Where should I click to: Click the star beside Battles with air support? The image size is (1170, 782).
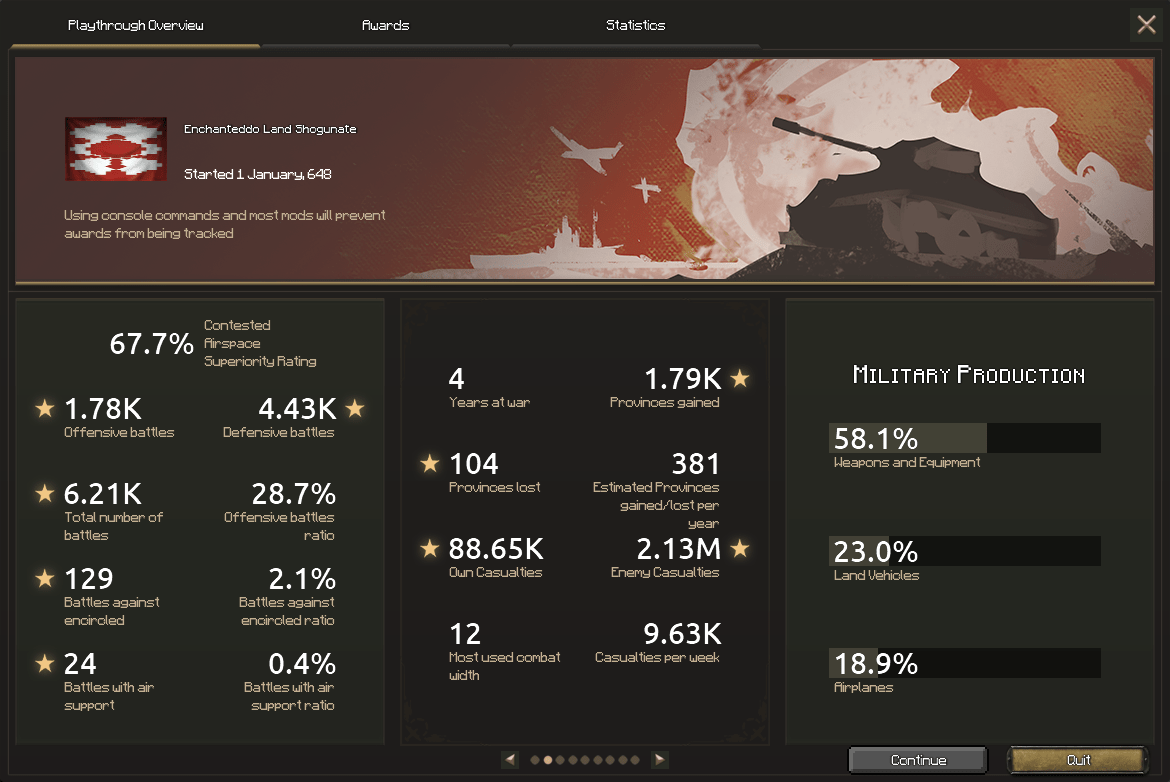coord(45,663)
